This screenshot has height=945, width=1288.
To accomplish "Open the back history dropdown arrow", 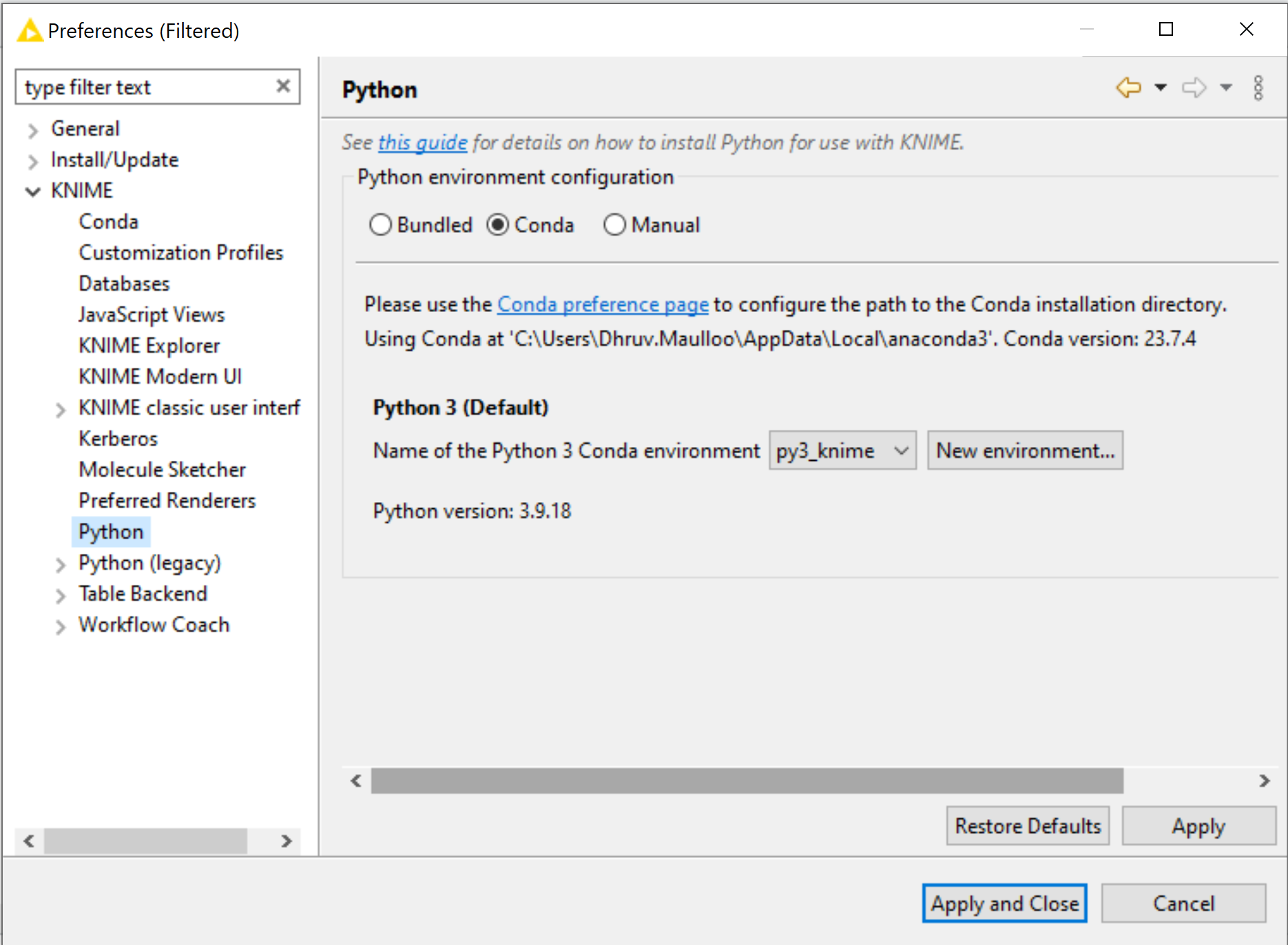I will [x=1161, y=87].
